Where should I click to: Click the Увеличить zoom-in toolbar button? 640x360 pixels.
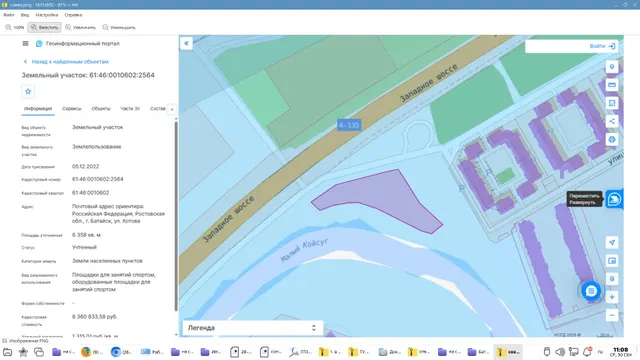pyautogui.click(x=80, y=27)
